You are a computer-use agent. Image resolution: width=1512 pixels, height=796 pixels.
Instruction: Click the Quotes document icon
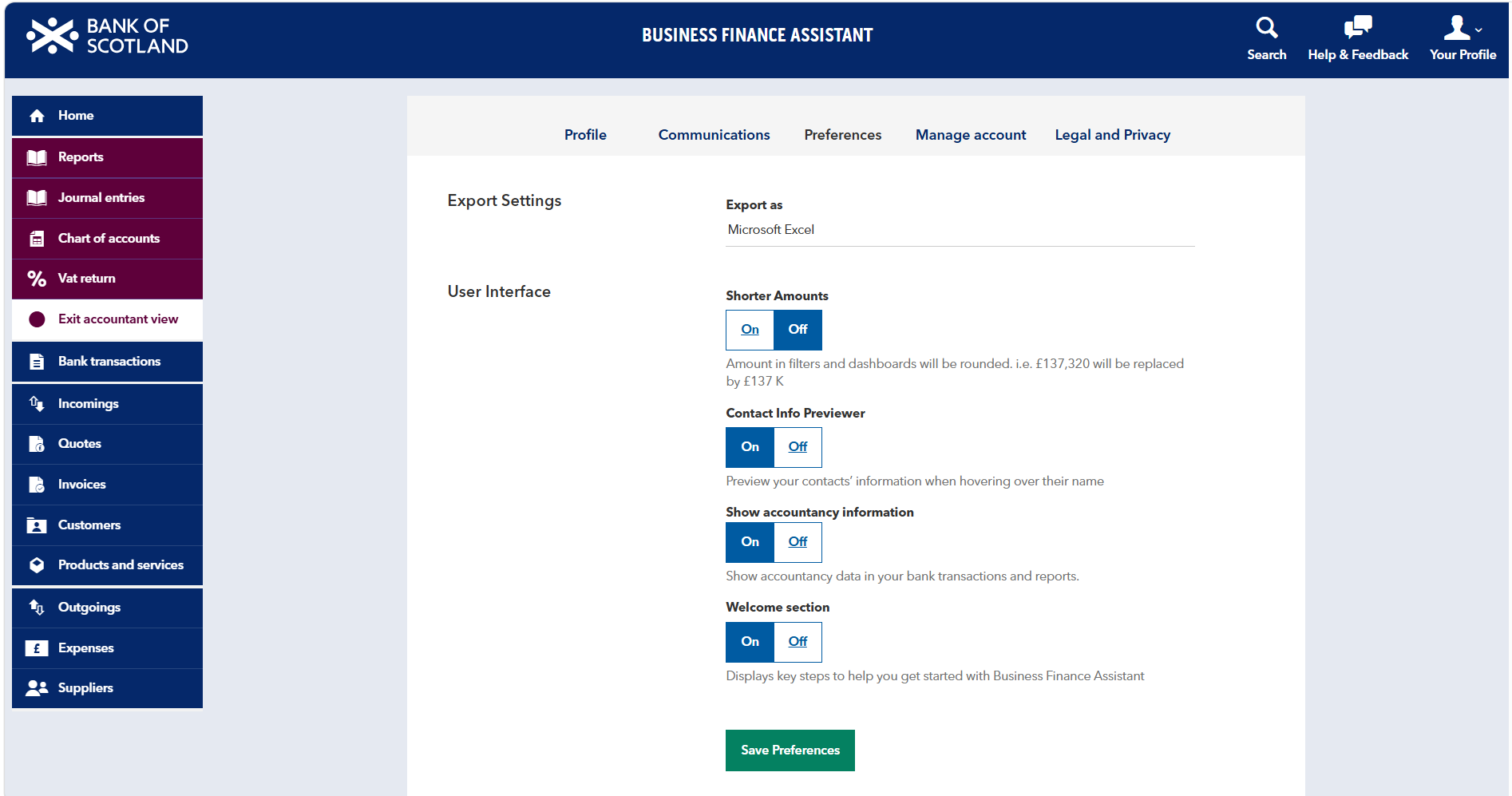click(37, 444)
